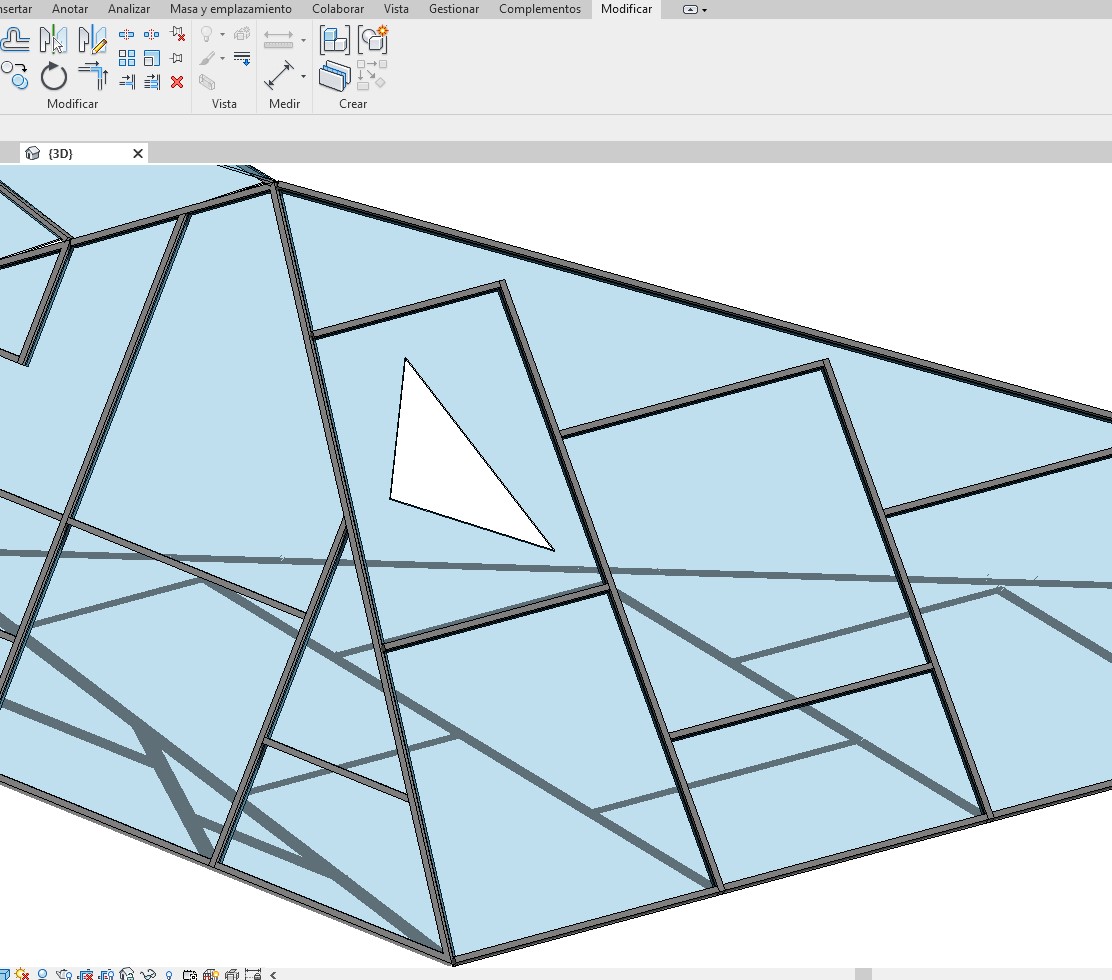Viewport: 1112px width, 980px height.
Task: Close the {3D} view tab
Action: click(138, 153)
